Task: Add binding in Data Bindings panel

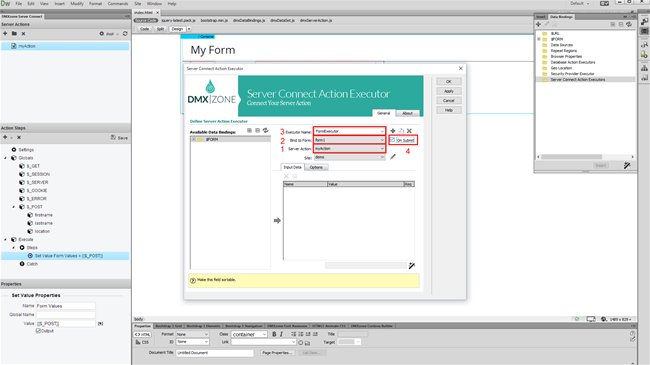Action: [x=538, y=24]
